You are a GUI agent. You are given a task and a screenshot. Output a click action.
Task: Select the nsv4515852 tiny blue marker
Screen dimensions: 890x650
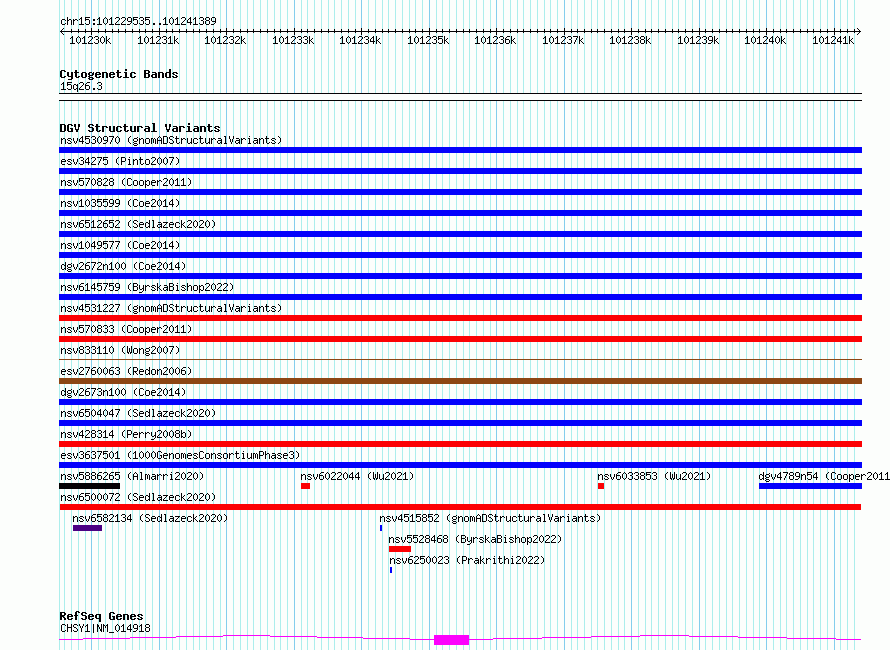point(381,528)
